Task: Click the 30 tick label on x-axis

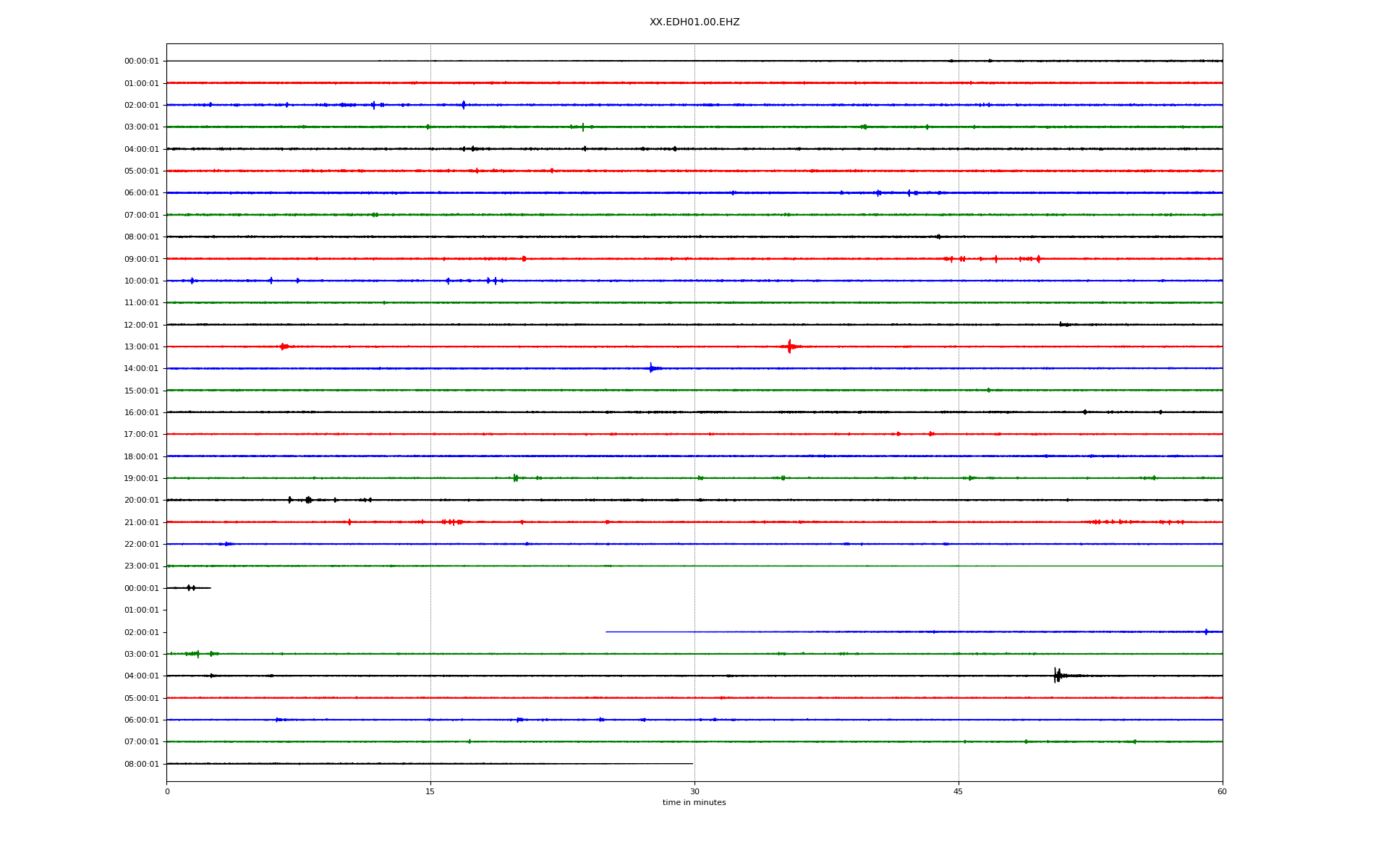Action: [x=694, y=791]
